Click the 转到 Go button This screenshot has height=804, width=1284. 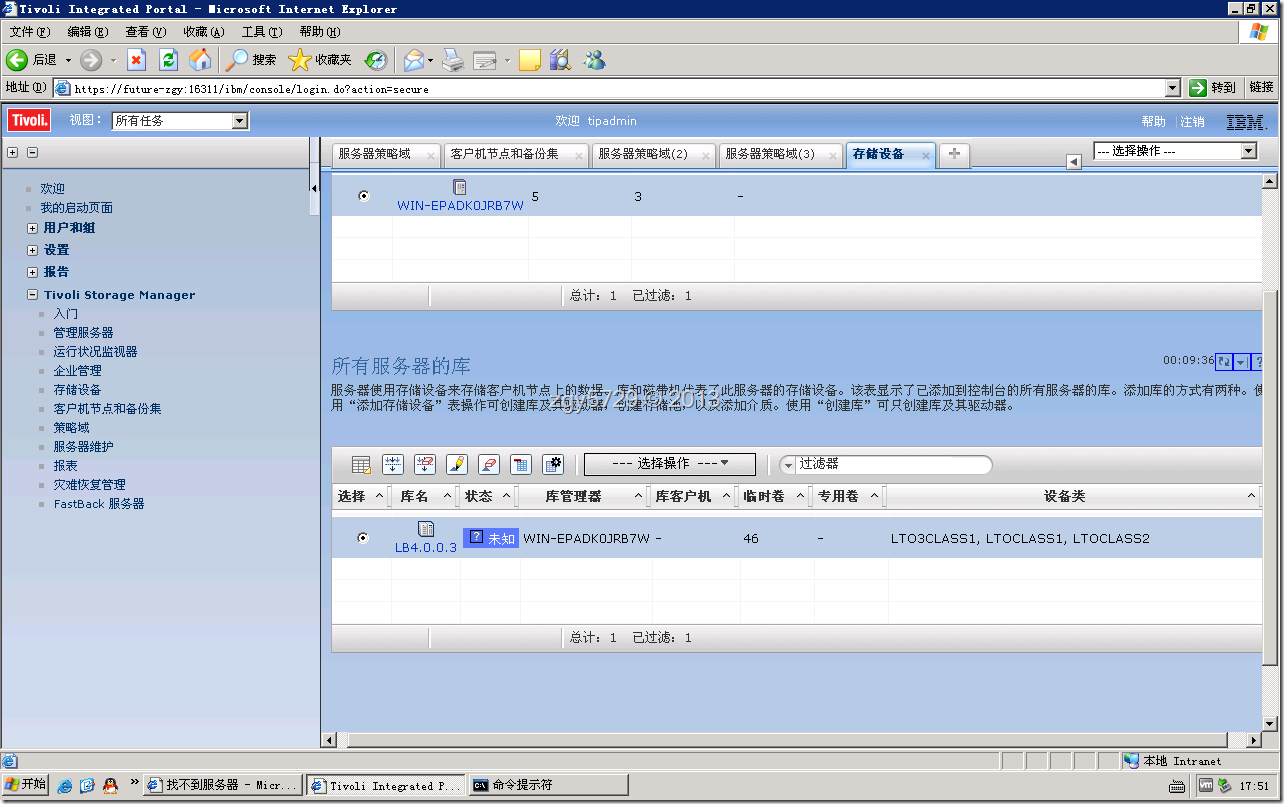pos(1213,88)
